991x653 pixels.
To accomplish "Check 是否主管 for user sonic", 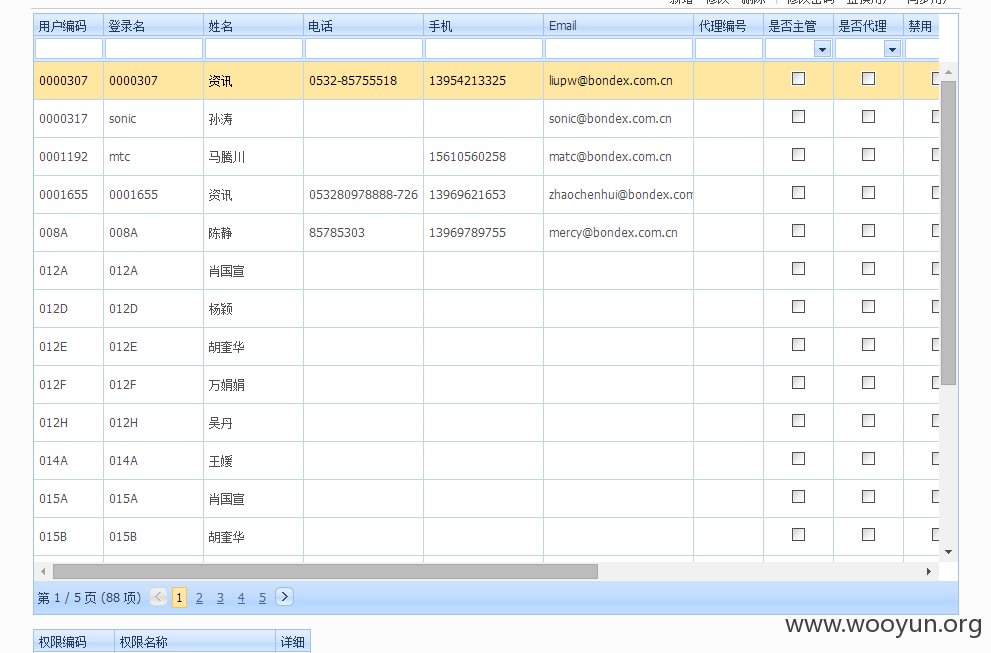I will pyautogui.click(x=798, y=116).
